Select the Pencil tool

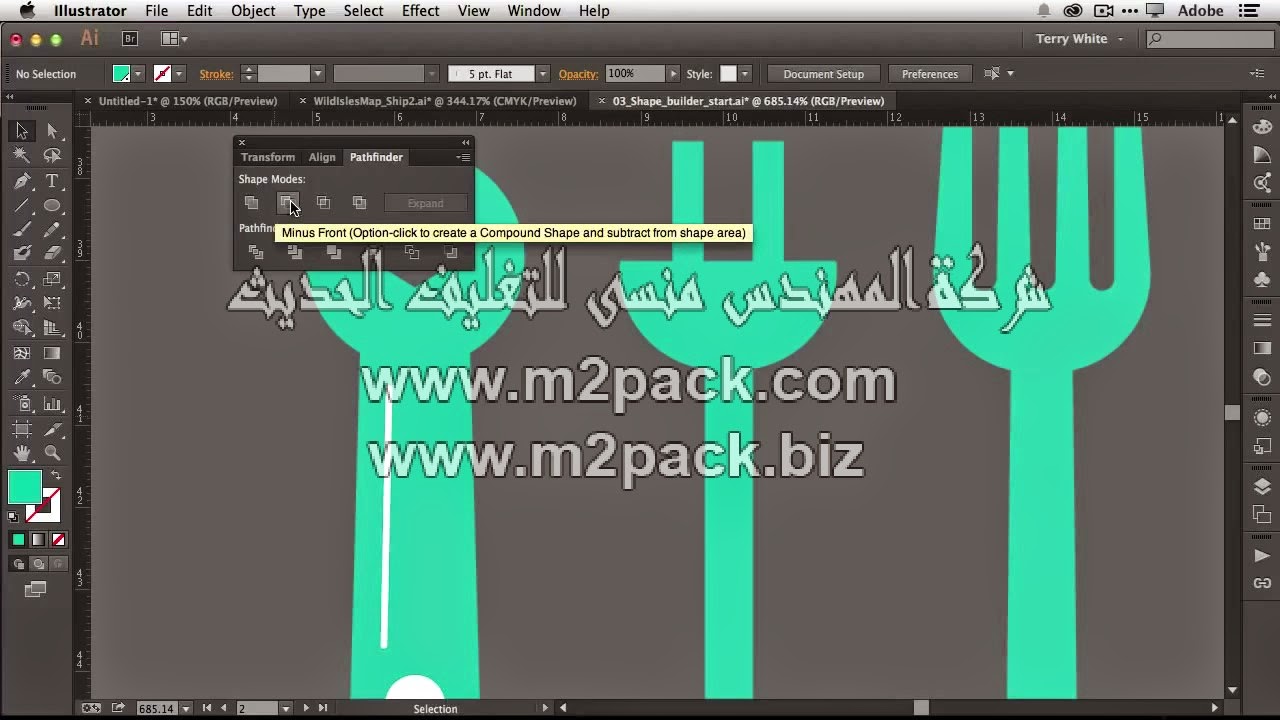tap(52, 230)
